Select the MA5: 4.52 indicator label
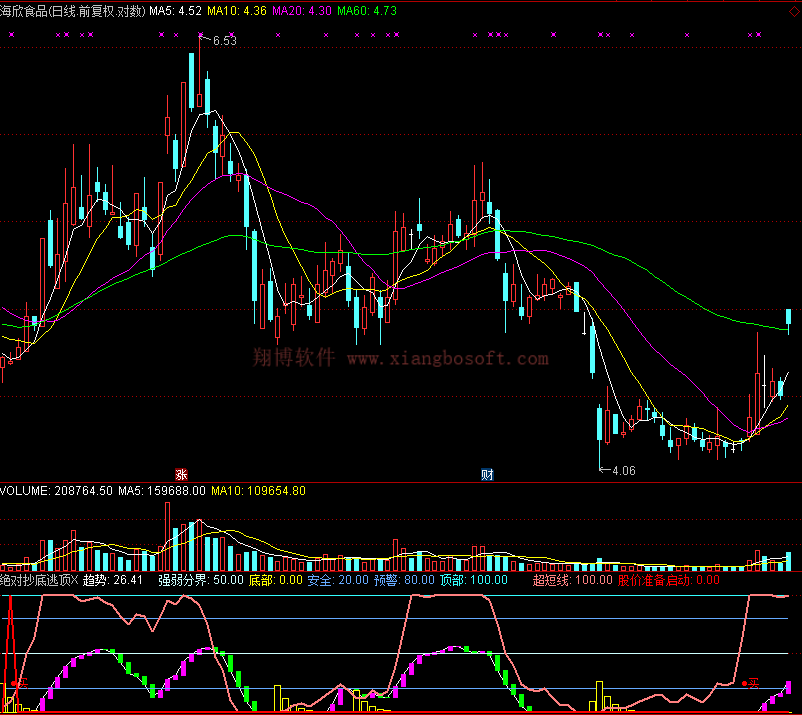Image resolution: width=802 pixels, height=715 pixels. pyautogui.click(x=175, y=11)
